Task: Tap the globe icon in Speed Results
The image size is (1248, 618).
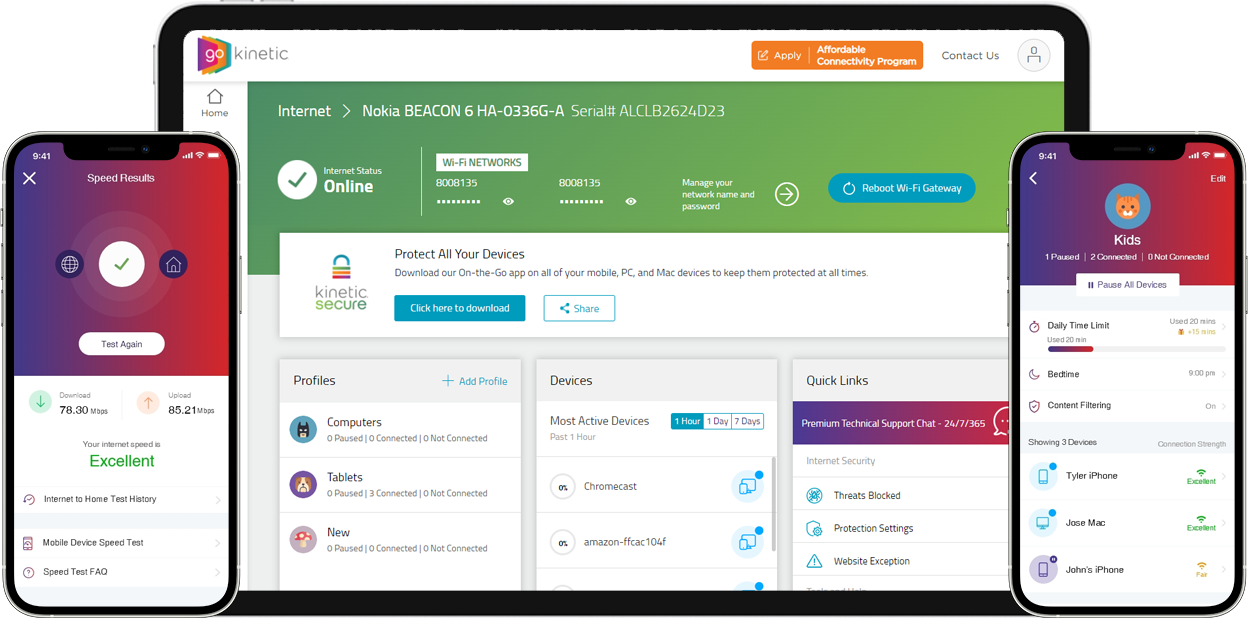Action: pyautogui.click(x=70, y=265)
